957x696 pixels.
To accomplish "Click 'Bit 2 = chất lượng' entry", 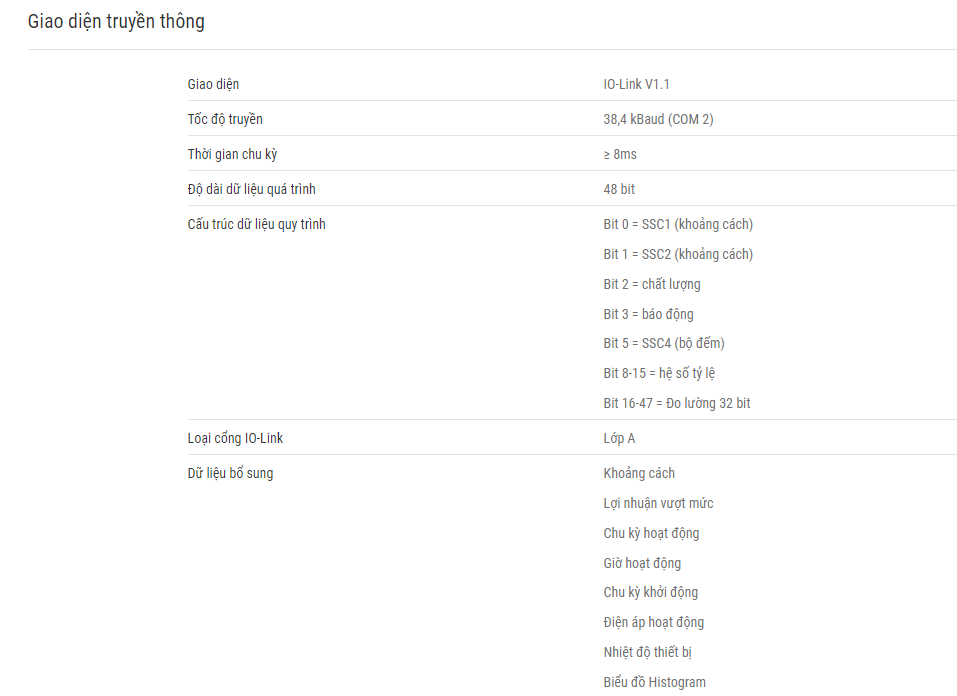I will coord(652,284).
